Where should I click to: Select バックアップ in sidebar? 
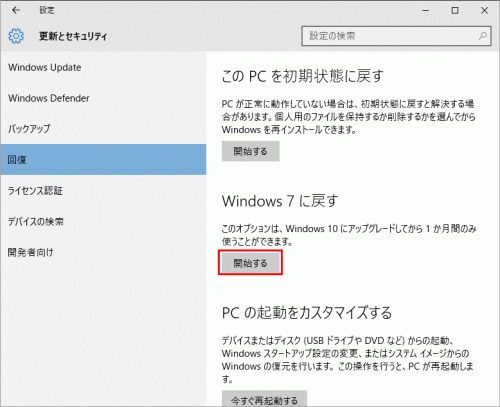pyautogui.click(x=103, y=129)
